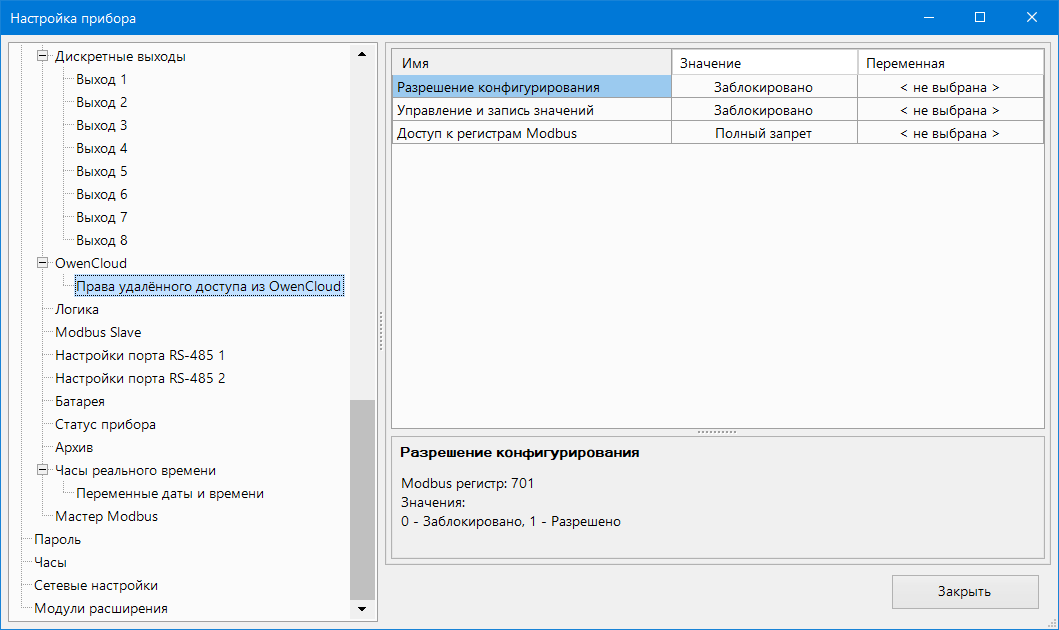This screenshot has height=630, width=1059.
Task: Select Мастер Modbus in the tree
Action: click(x=106, y=517)
